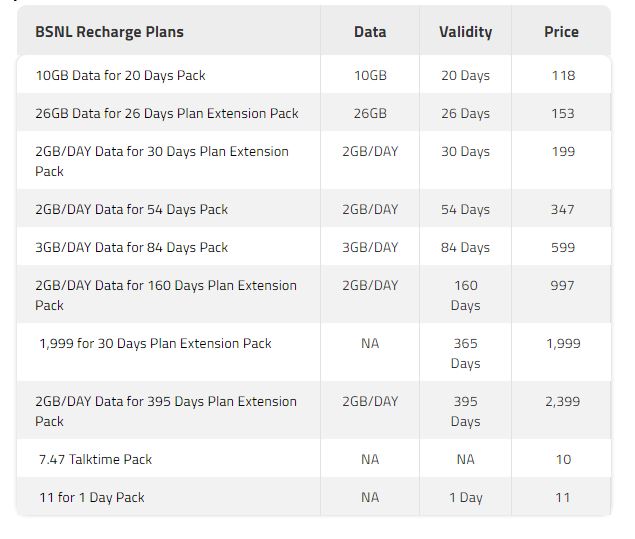635x539 pixels.
Task: Choose the 7.47 Talktime Pack row
Action: coord(95,459)
